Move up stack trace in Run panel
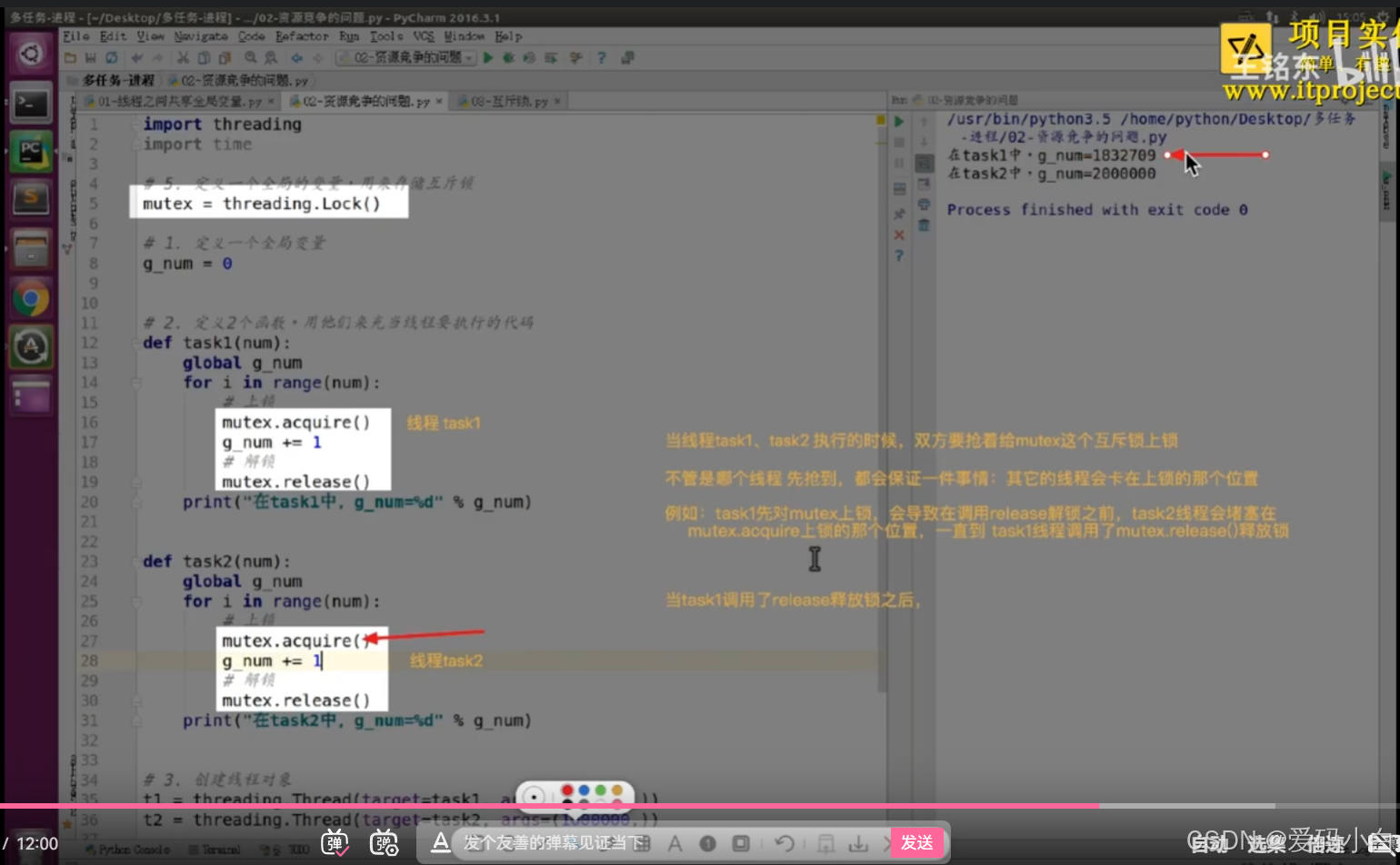The image size is (1400, 865). click(x=924, y=121)
